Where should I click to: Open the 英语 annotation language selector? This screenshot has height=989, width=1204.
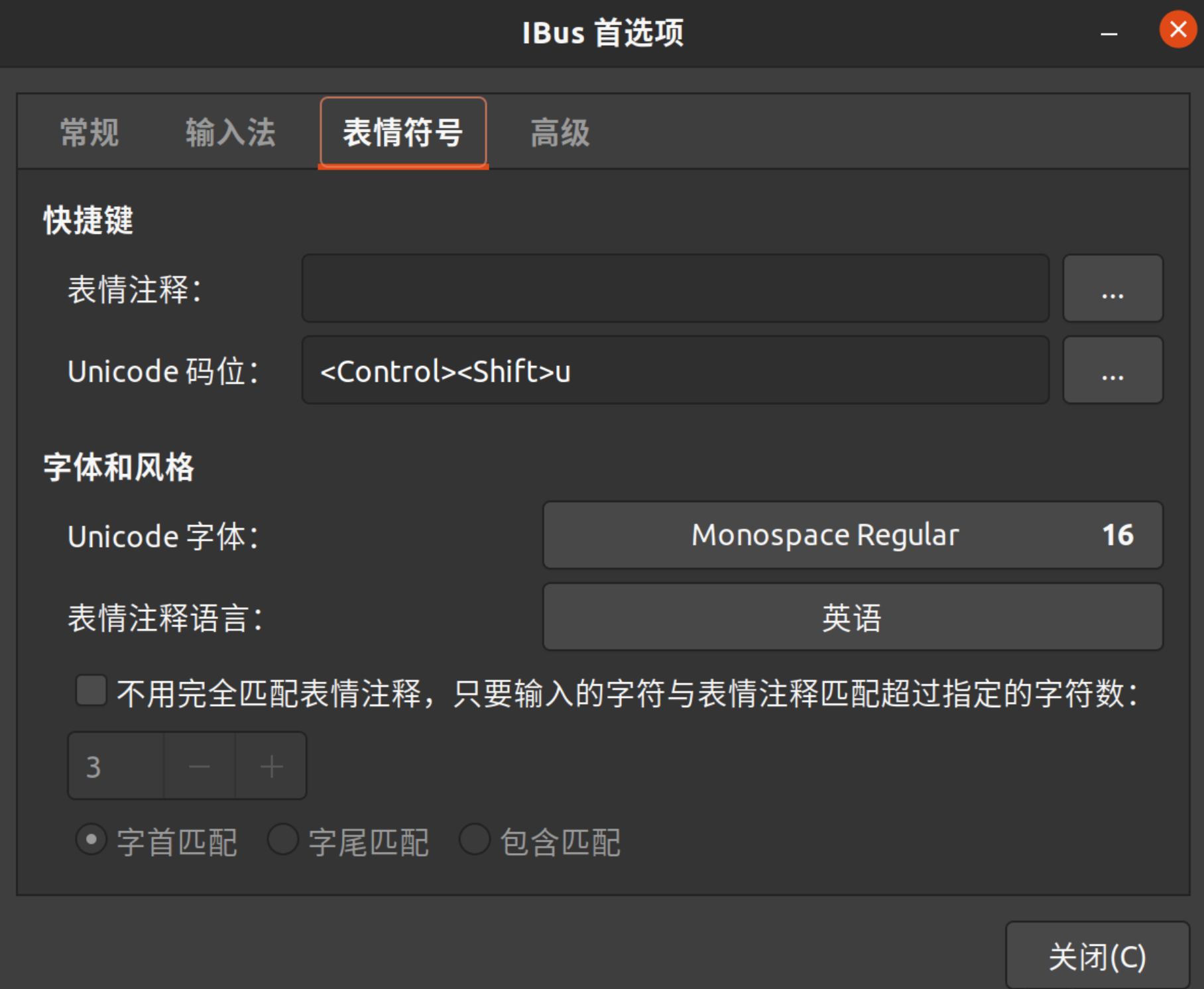(853, 616)
